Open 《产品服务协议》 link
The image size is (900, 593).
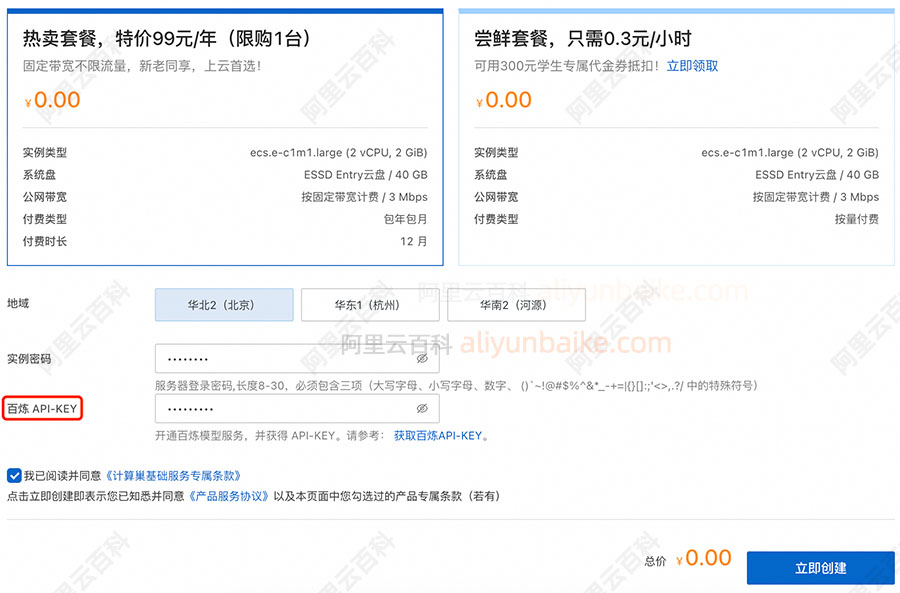pos(228,496)
